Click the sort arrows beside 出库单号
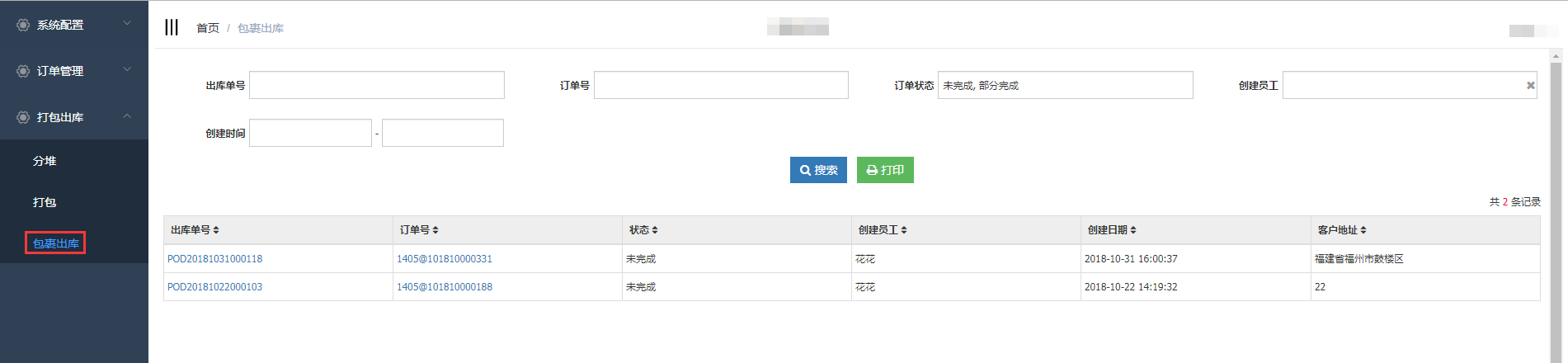The width and height of the screenshot is (1568, 363). click(216, 230)
